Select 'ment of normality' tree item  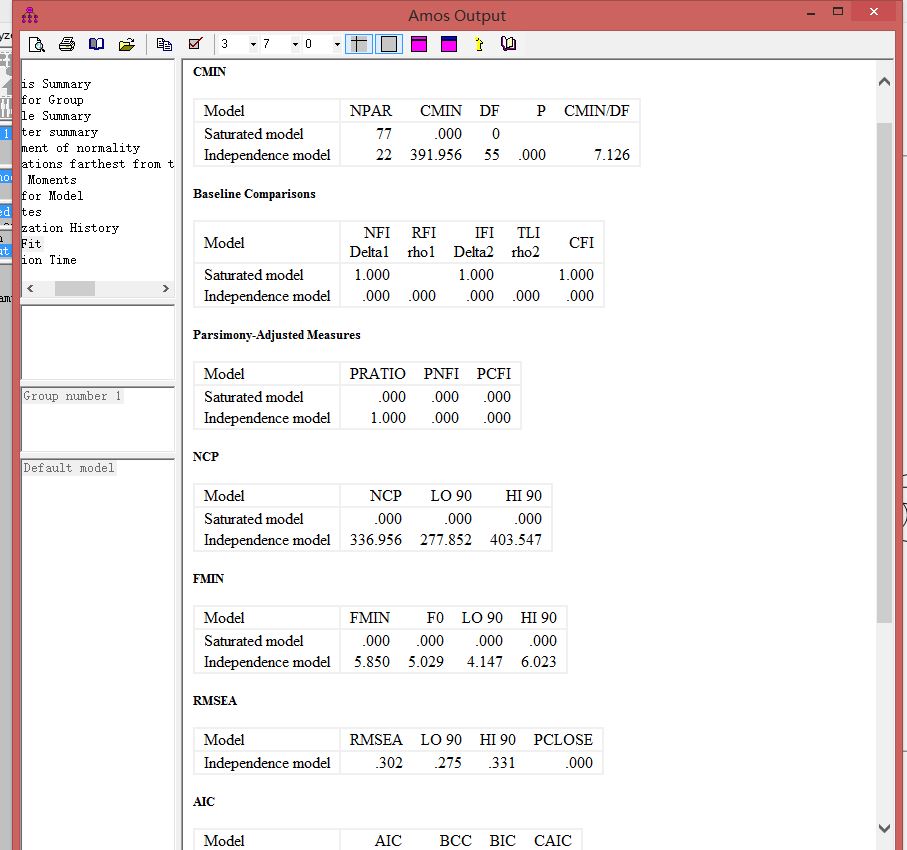pyautogui.click(x=80, y=148)
